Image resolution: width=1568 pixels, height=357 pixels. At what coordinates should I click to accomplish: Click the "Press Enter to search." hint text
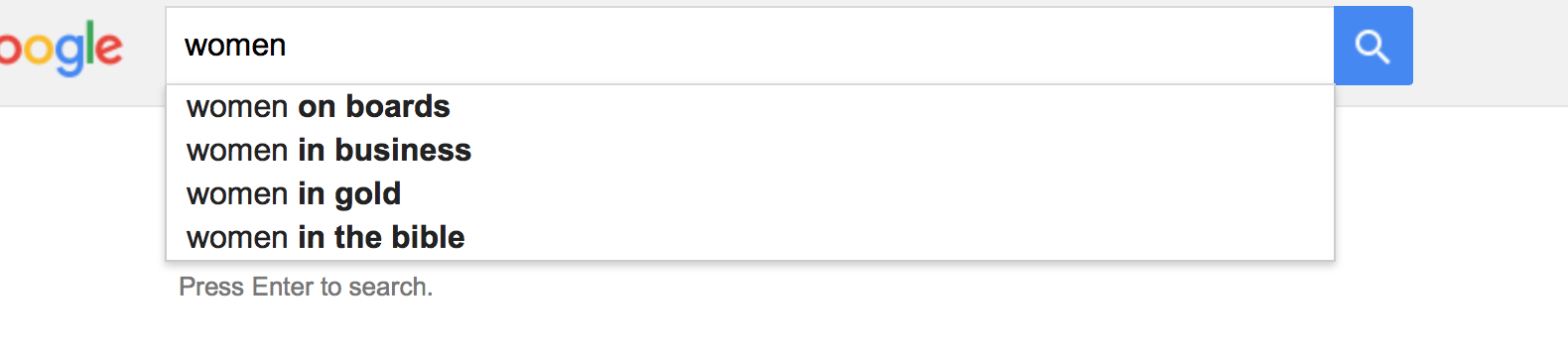pos(306,287)
